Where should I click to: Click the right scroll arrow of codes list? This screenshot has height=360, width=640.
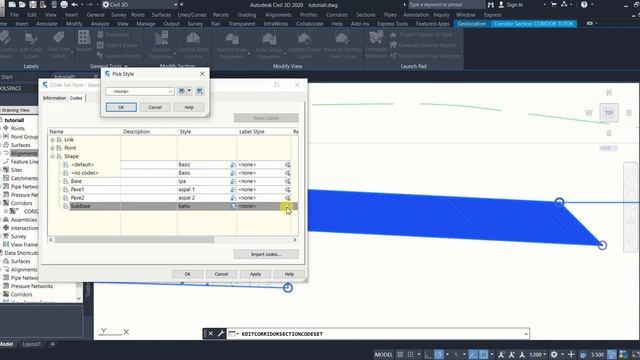[x=295, y=240]
